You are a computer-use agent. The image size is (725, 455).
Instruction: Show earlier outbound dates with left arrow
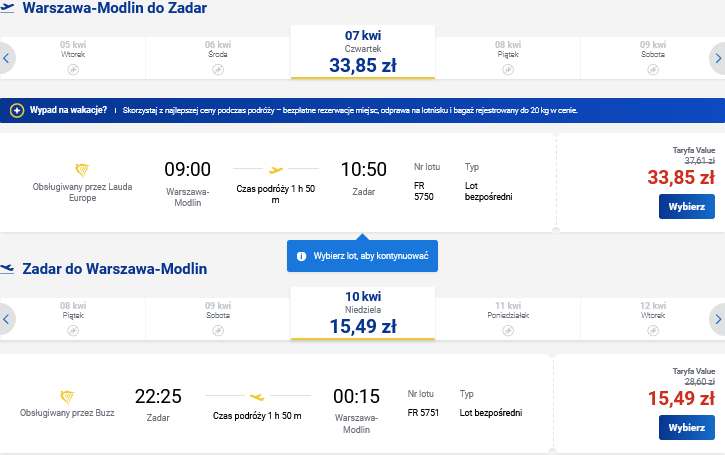click(x=6, y=58)
